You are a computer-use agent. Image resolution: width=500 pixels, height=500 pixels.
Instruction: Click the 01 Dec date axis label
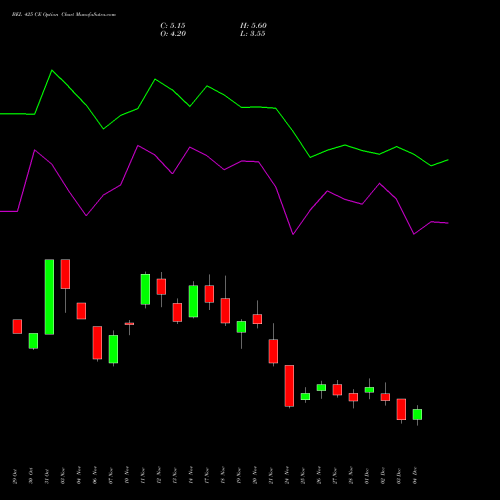pyautogui.click(x=367, y=476)
